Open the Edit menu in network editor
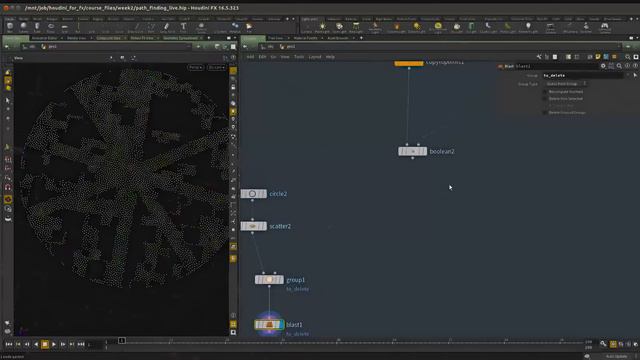 [262, 57]
